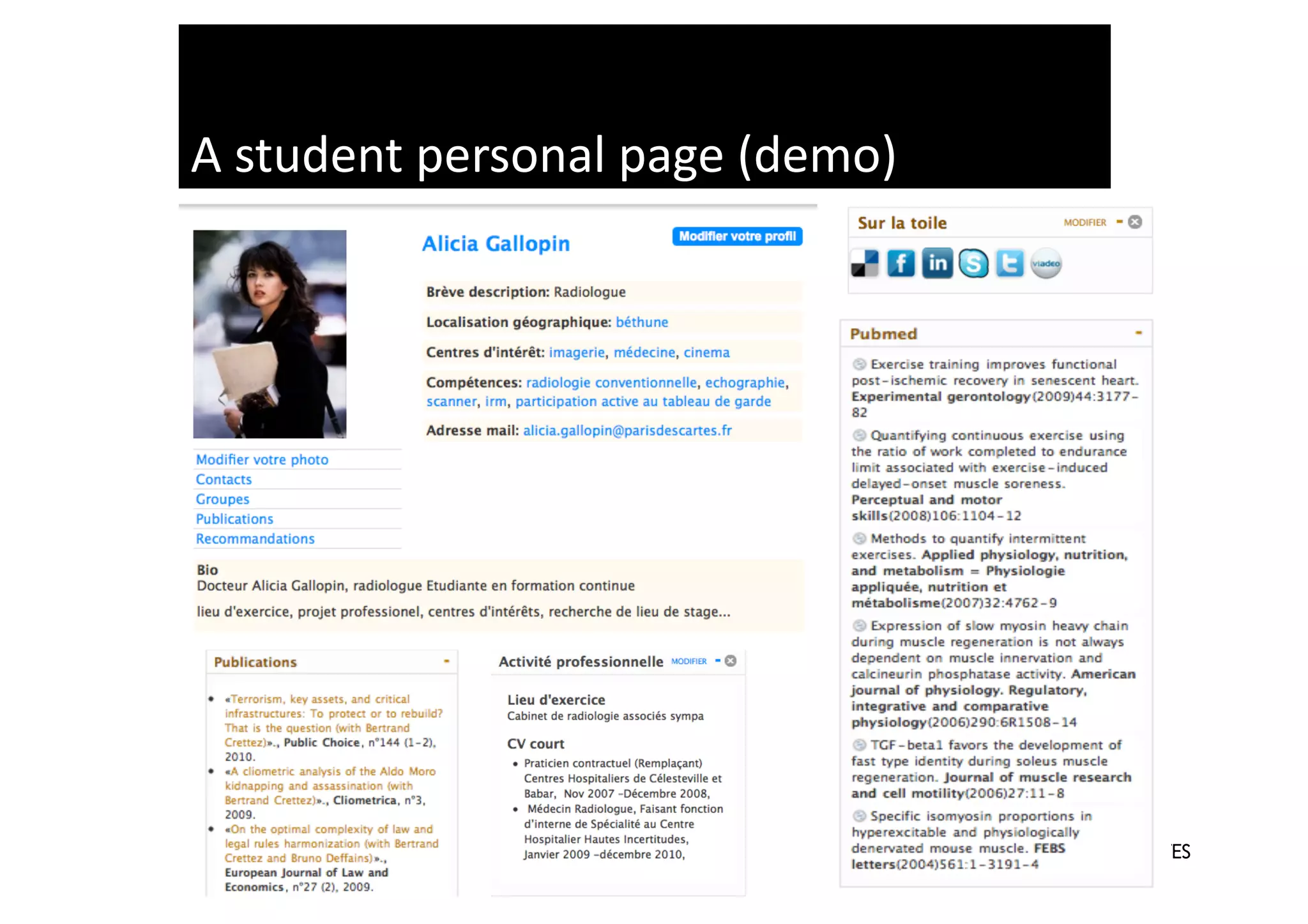Click the profile photo thumbnail
This screenshot has width=1308, height=924.
click(x=270, y=334)
